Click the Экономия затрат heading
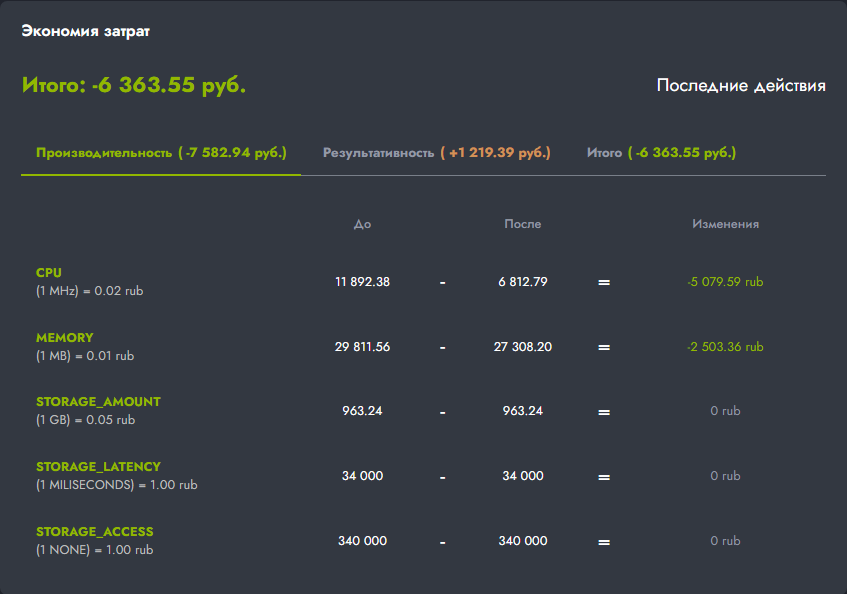 coord(86,31)
